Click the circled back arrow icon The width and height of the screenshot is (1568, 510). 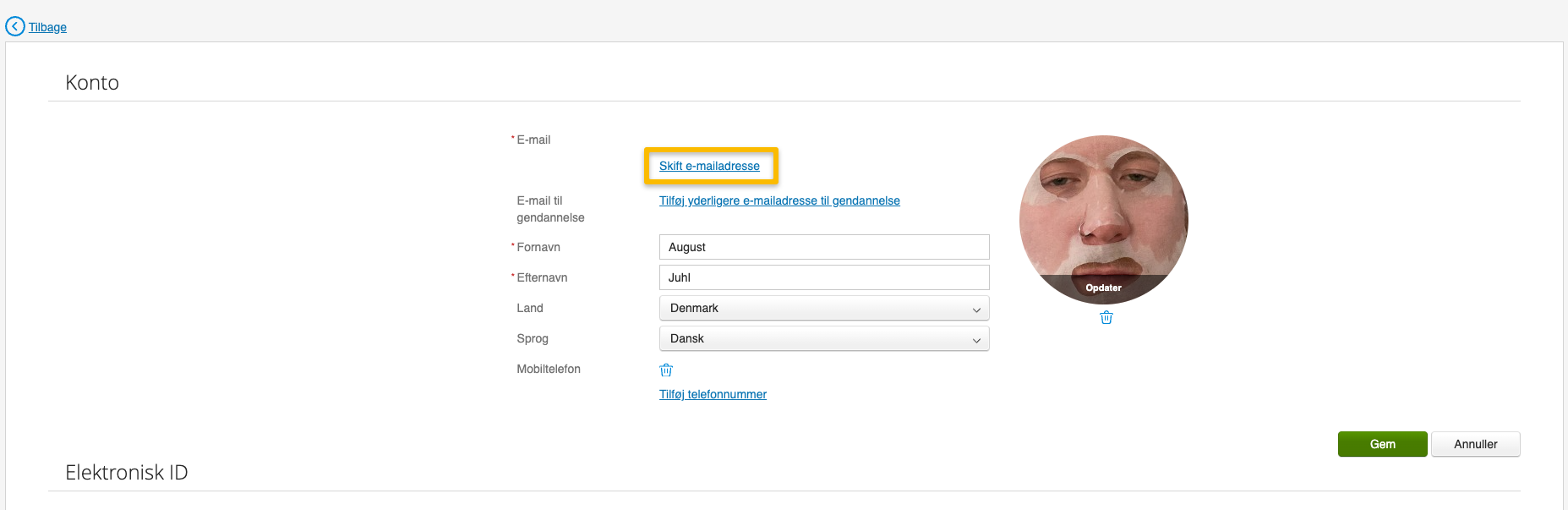15,27
